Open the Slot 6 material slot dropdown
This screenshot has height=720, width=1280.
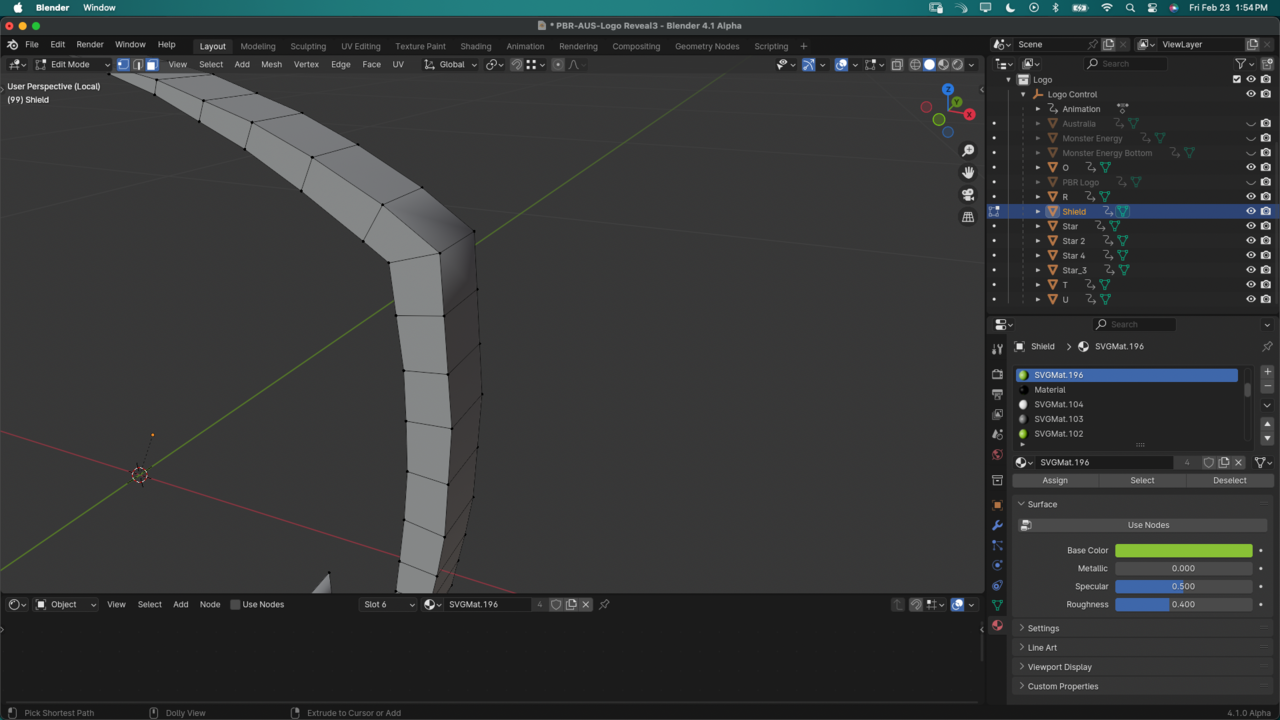tap(388, 604)
